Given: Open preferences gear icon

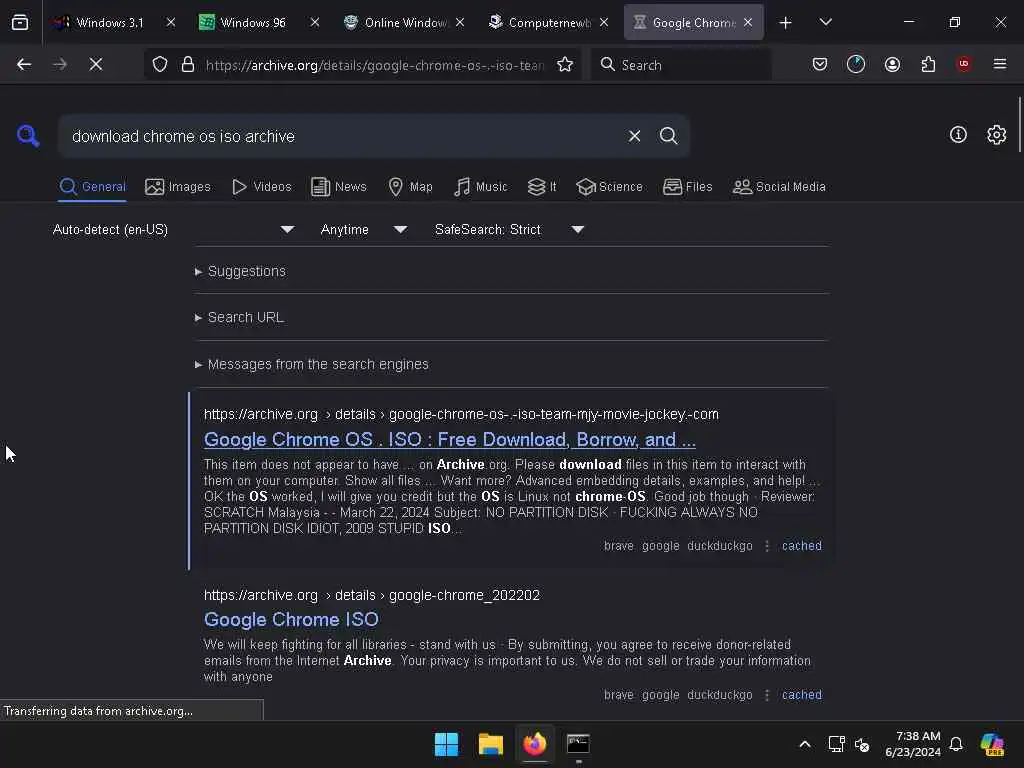Looking at the screenshot, I should (996, 135).
